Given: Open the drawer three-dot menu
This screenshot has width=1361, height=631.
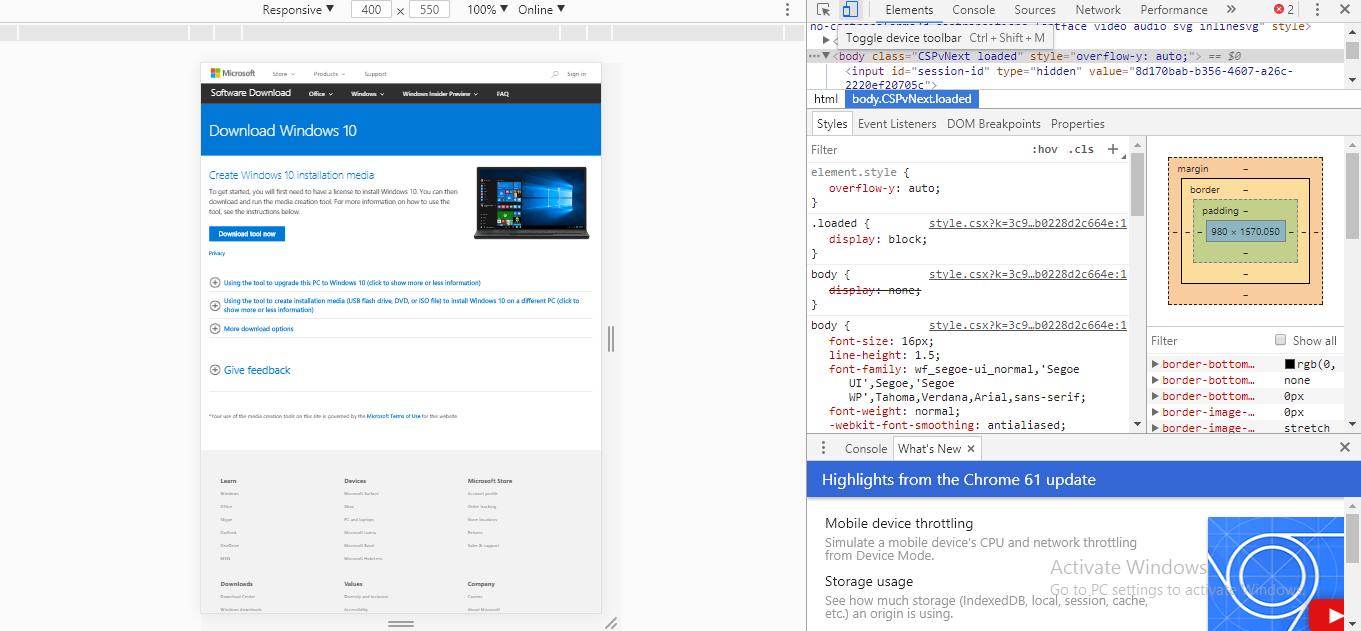Looking at the screenshot, I should 823,448.
